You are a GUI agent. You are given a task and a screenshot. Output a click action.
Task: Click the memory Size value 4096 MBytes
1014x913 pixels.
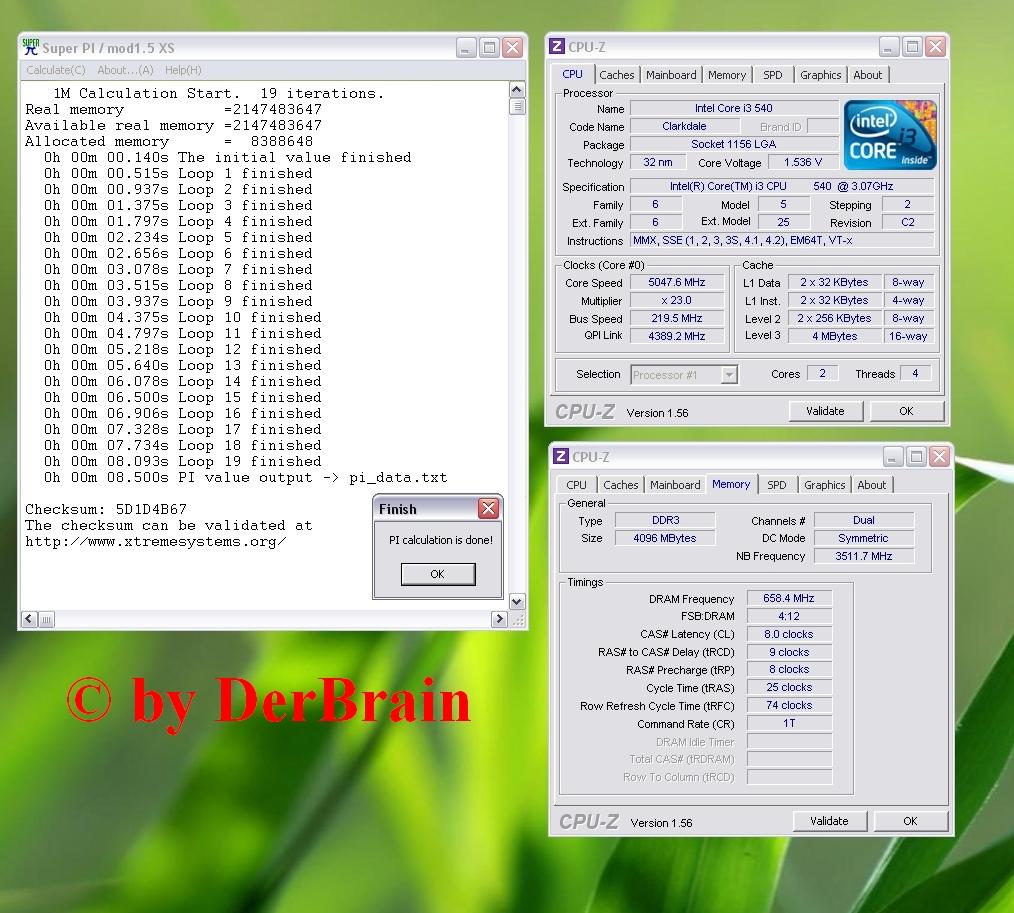pos(665,538)
